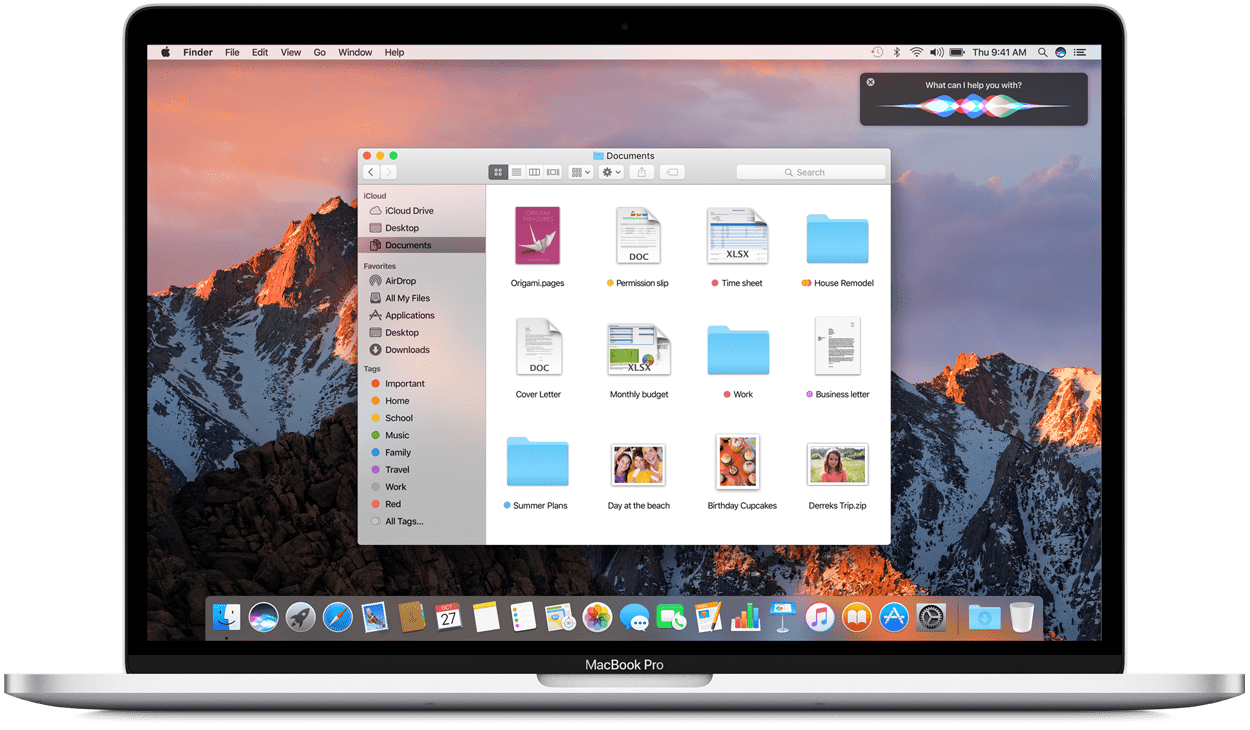Click the Finder Search field
This screenshot has width=1250, height=730.
point(811,172)
